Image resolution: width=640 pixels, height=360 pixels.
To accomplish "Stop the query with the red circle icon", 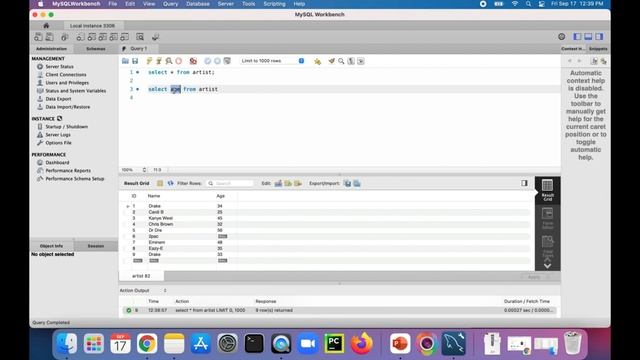I will [179, 61].
